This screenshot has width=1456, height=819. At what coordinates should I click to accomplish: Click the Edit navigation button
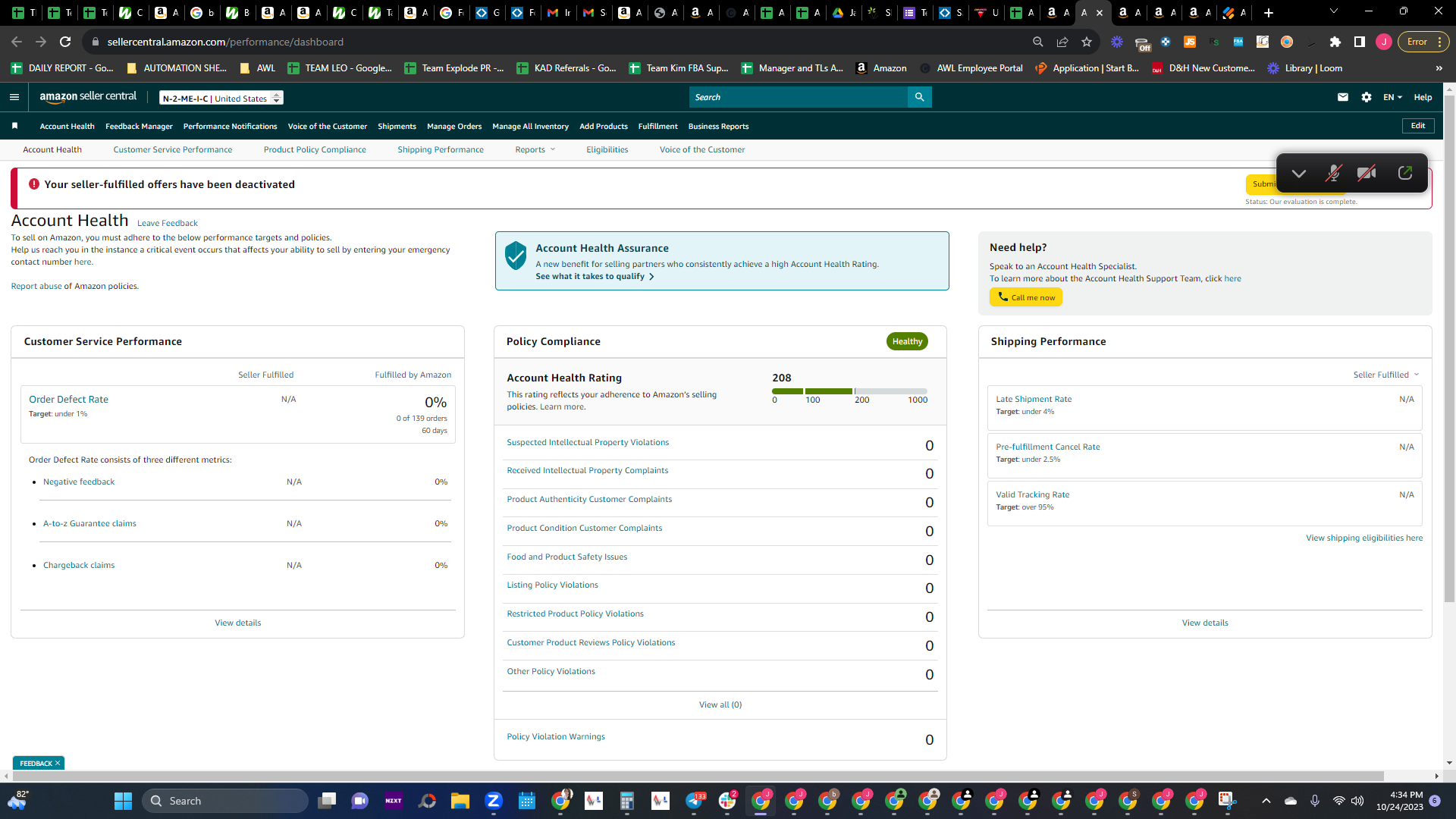click(x=1418, y=126)
